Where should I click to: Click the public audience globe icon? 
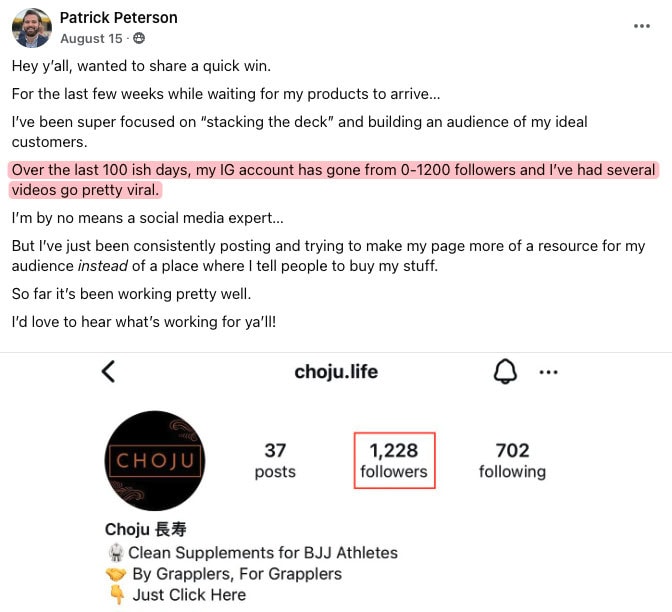pyautogui.click(x=139, y=38)
